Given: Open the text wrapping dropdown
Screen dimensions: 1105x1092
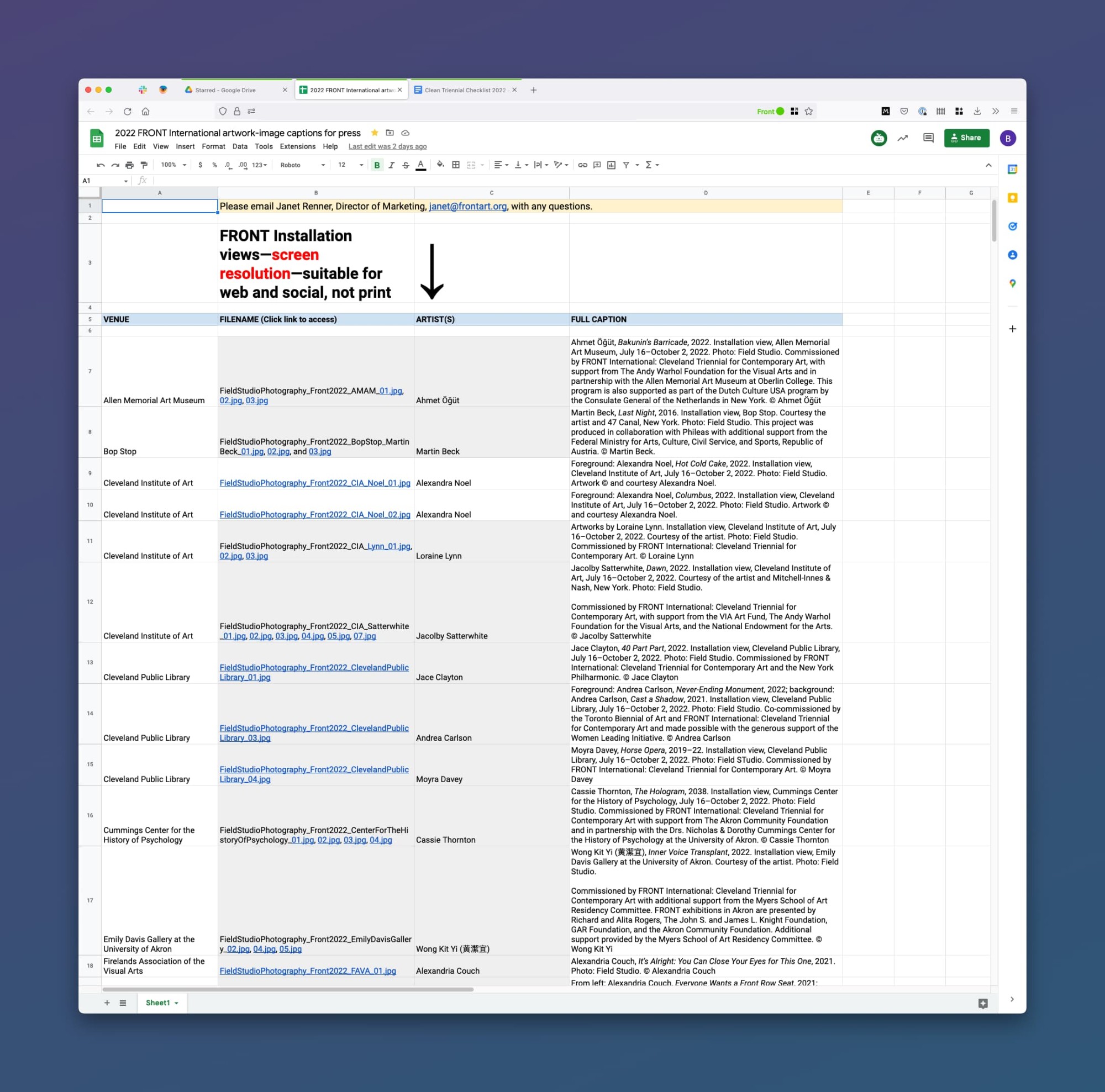Looking at the screenshot, I should [540, 165].
